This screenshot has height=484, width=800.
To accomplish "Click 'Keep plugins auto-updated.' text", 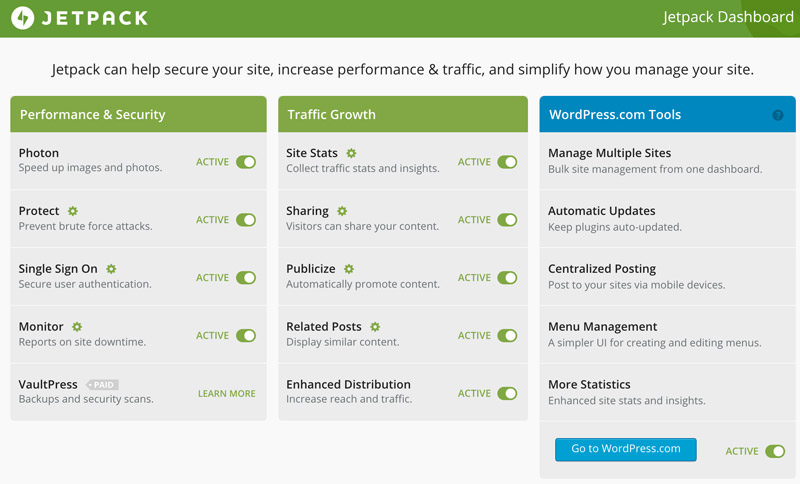I will coord(615,227).
